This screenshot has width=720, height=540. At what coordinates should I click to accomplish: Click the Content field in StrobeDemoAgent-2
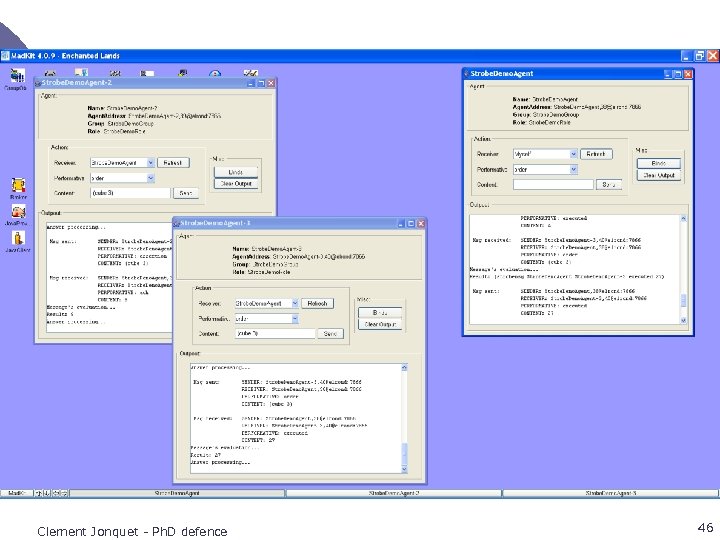pyautogui.click(x=130, y=193)
